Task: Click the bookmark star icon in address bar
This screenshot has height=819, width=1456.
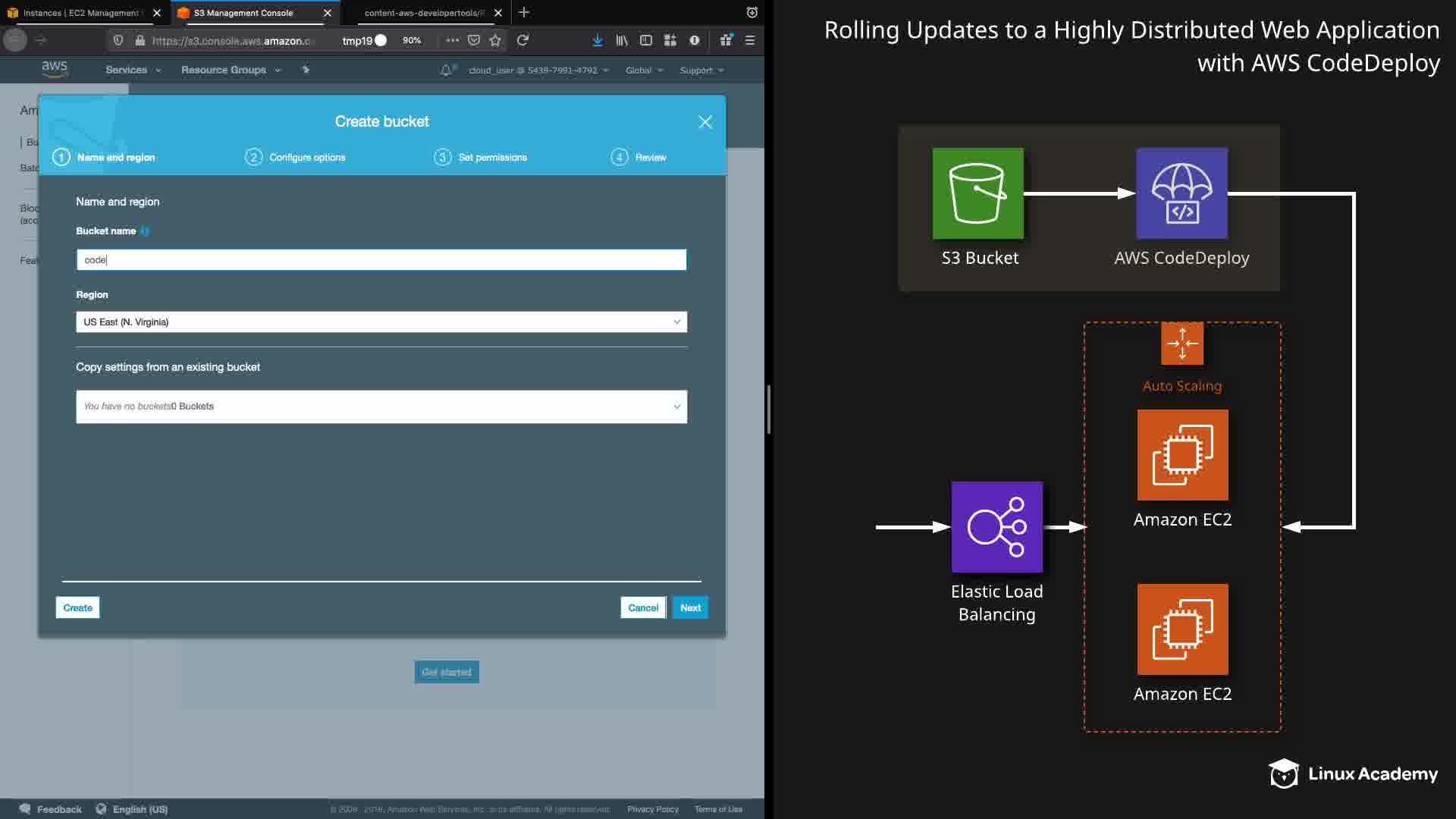Action: [x=495, y=40]
